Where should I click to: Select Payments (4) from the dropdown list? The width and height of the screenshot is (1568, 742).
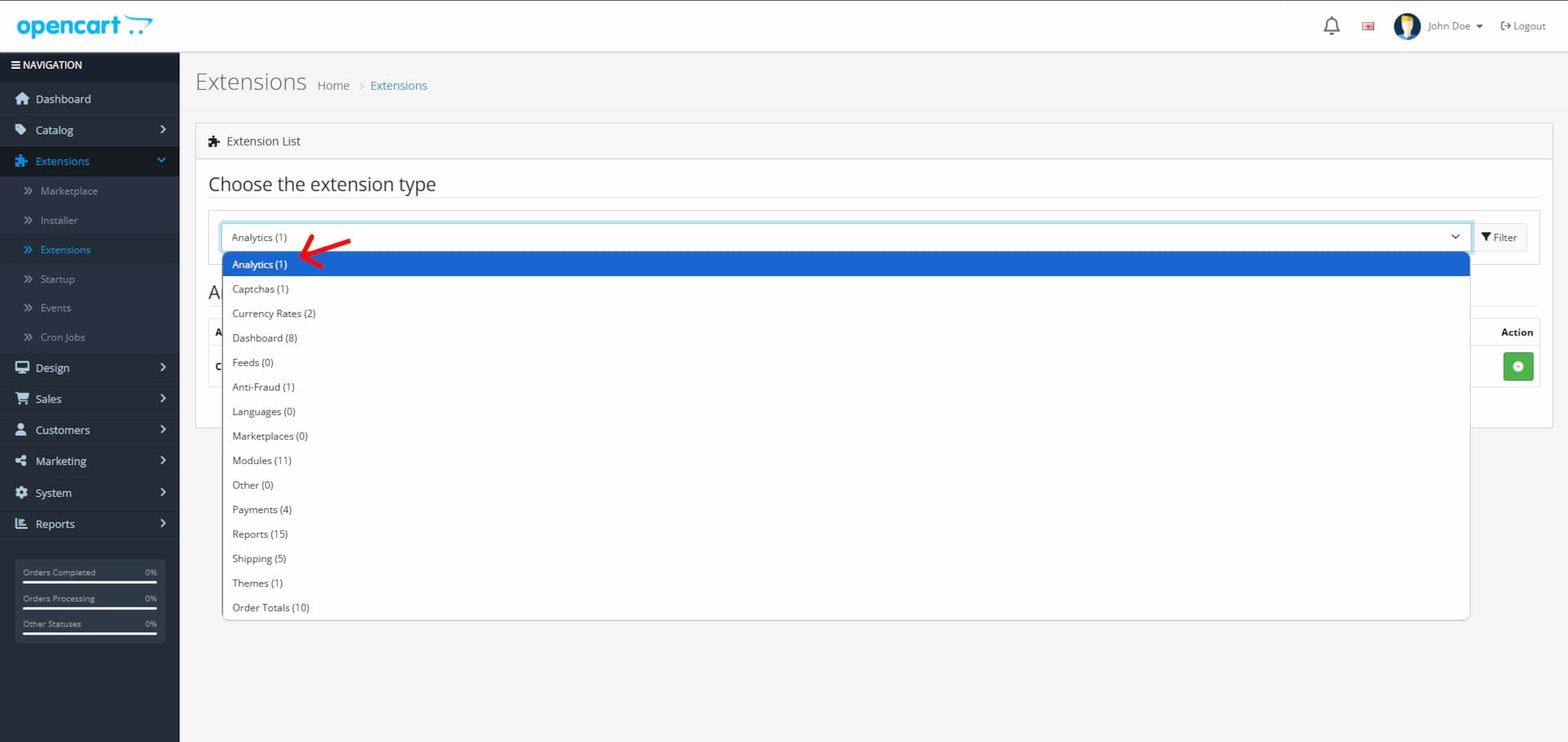click(261, 510)
